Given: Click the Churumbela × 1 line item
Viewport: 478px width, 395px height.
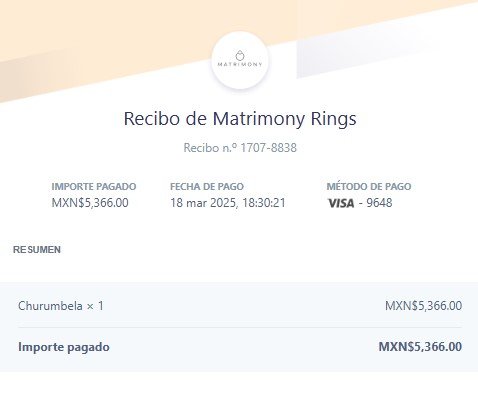Looking at the screenshot, I should tap(61, 306).
